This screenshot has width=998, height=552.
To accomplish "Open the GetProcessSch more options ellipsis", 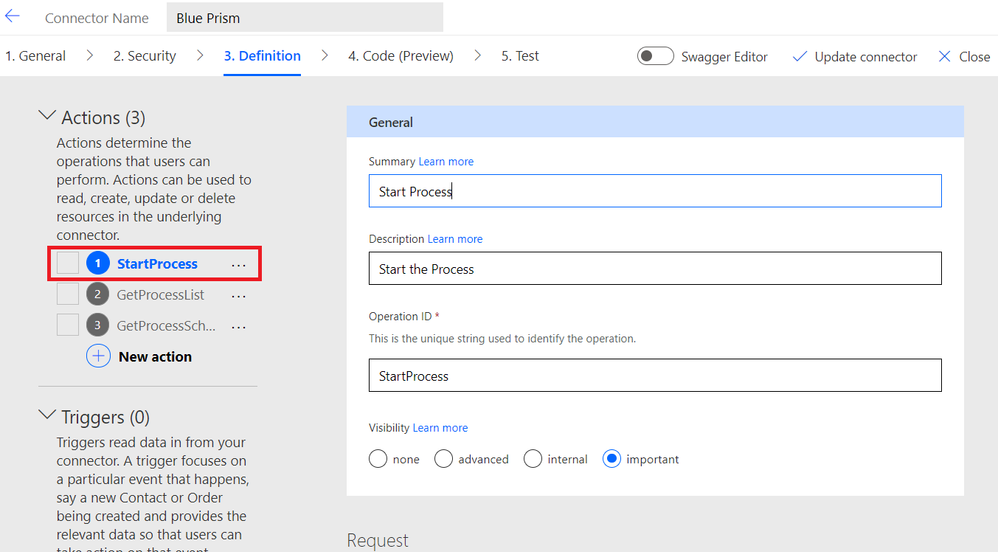I will coord(238,327).
